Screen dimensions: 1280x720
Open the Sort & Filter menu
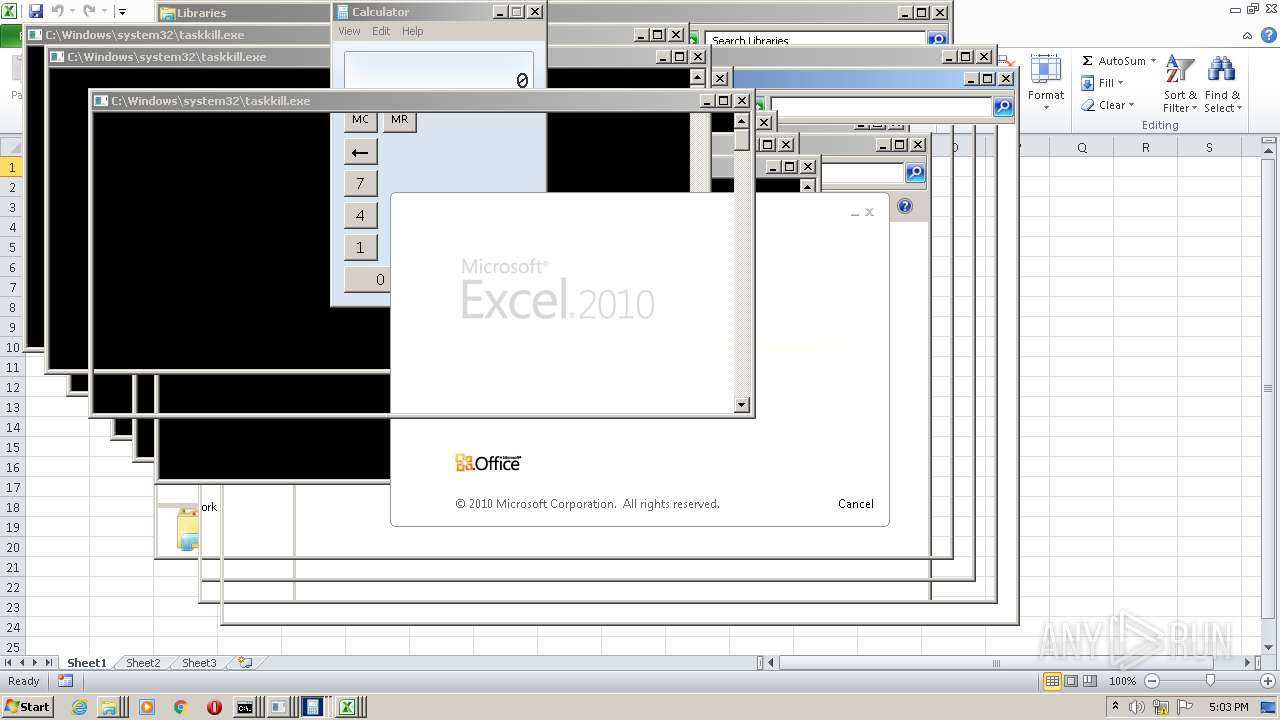coord(1180,84)
